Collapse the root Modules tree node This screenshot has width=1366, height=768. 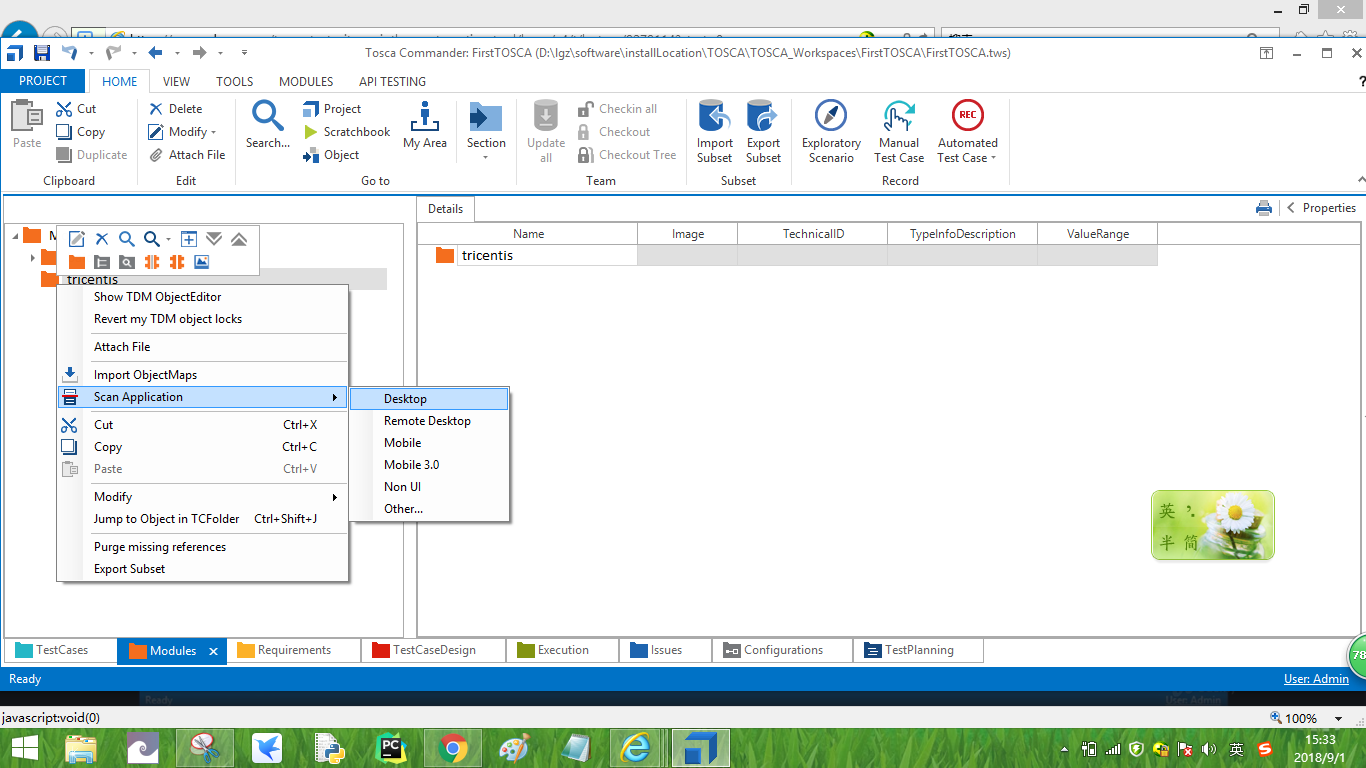16,236
